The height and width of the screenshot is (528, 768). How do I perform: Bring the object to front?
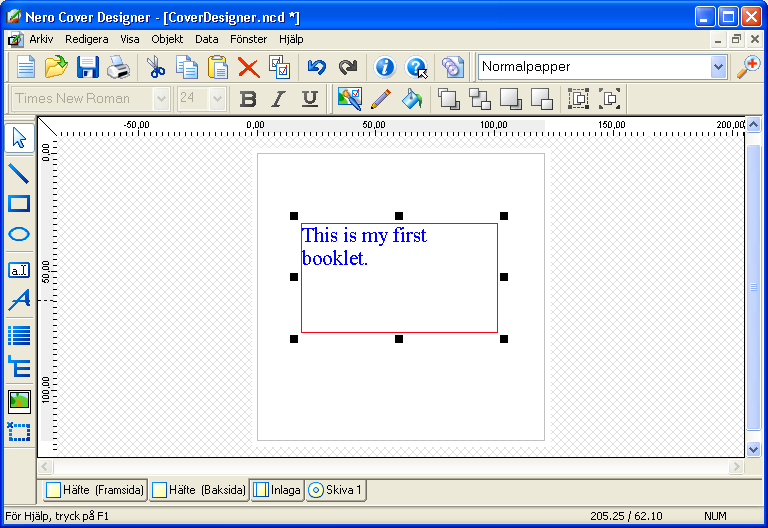[x=449, y=98]
